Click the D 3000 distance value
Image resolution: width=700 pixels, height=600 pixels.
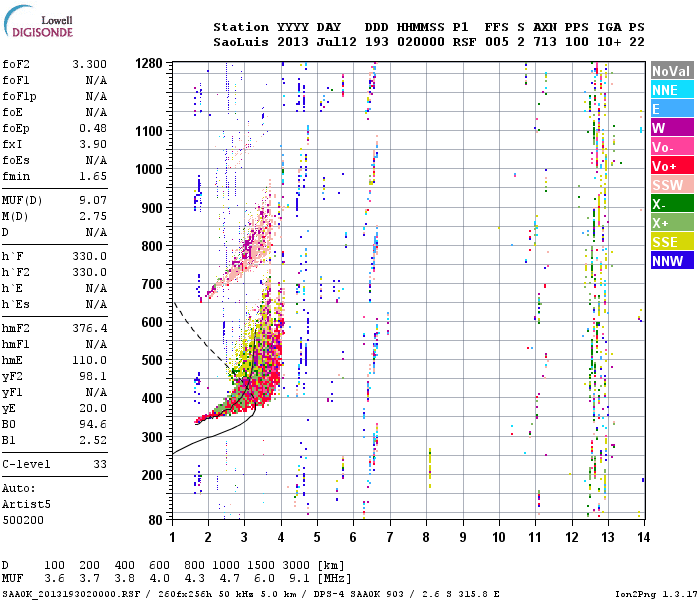click(x=296, y=565)
